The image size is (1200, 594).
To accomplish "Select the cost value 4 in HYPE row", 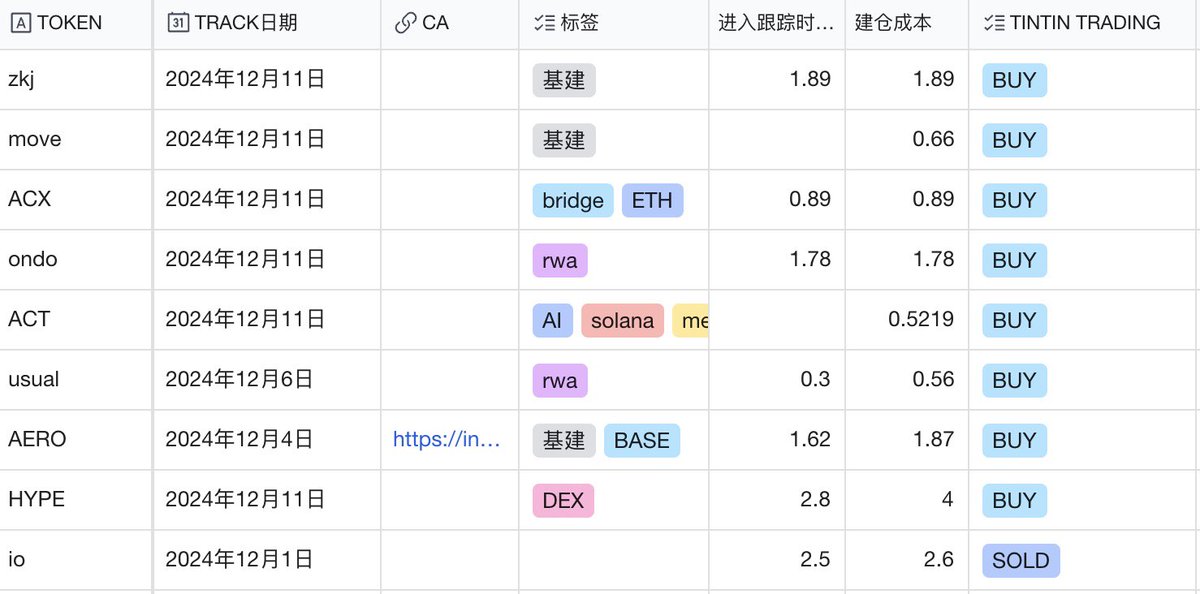I will coord(948,499).
